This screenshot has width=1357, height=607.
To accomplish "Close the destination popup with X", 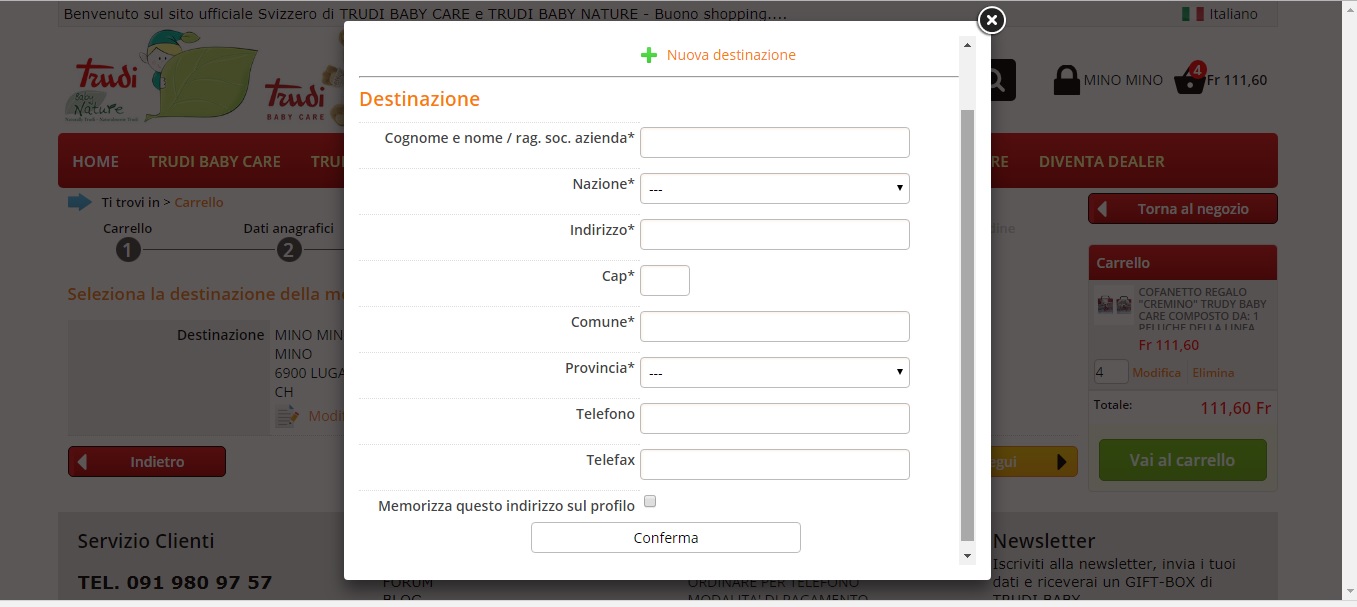I will click(990, 20).
